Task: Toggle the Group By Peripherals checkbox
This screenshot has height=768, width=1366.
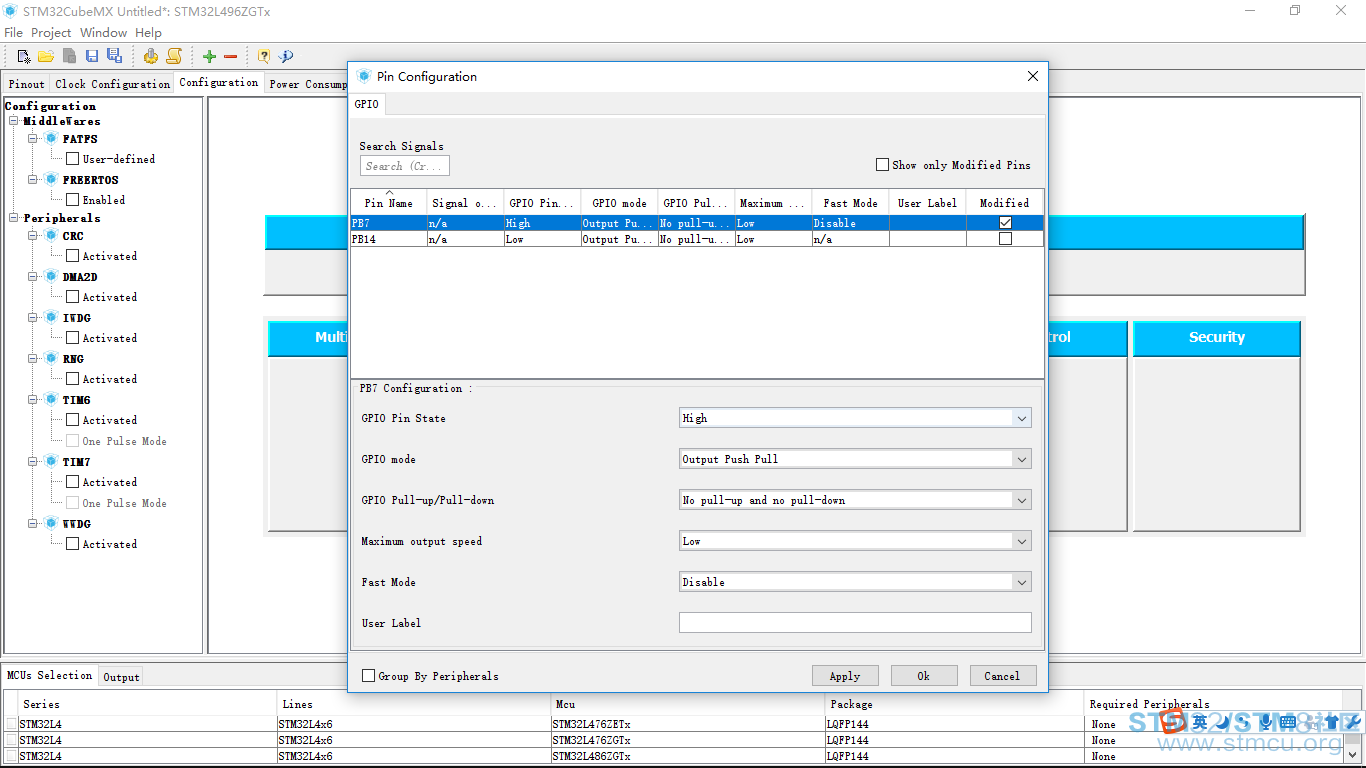Action: pos(368,676)
